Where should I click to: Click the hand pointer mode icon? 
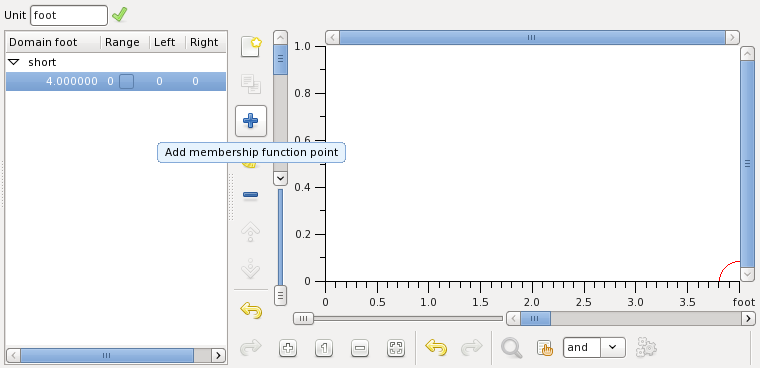[x=544, y=348]
